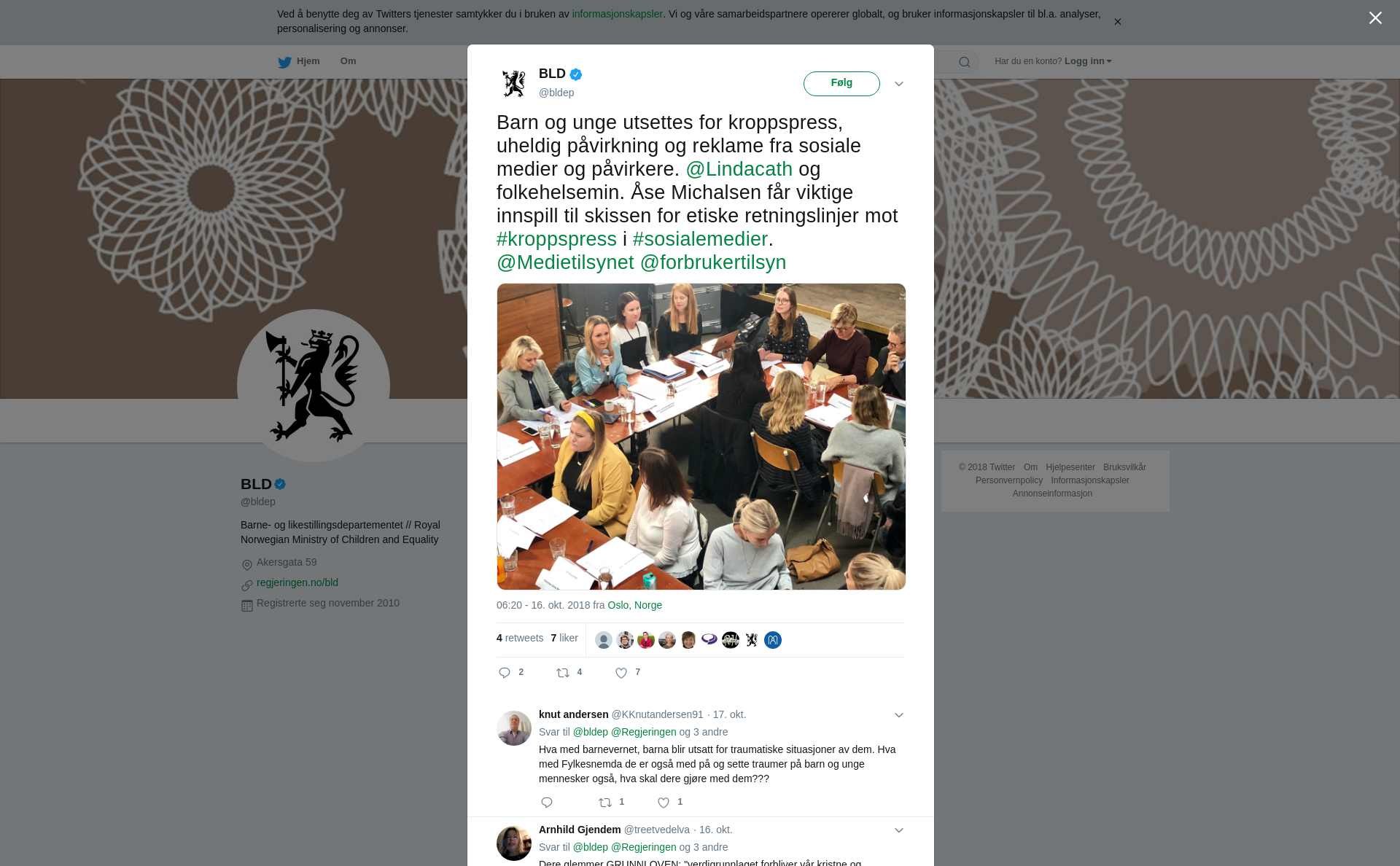
Task: Open the Logg inn dropdown
Action: tap(1087, 61)
